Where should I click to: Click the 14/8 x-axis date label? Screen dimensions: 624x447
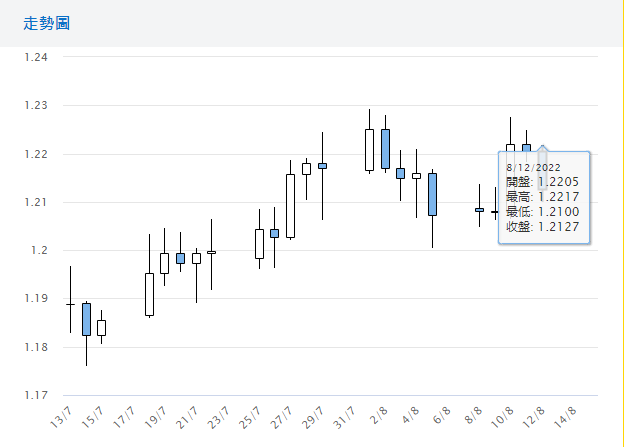[x=564, y=414]
